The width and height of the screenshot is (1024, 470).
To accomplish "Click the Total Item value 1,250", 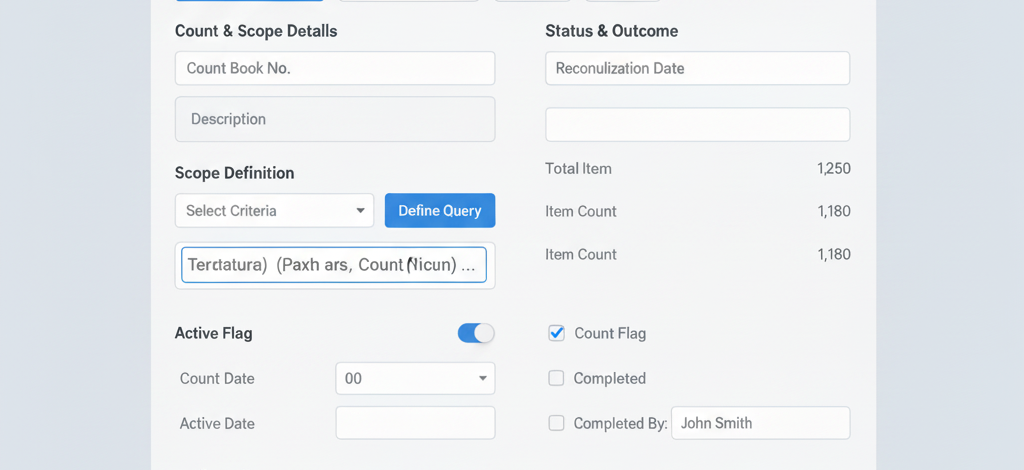I will (833, 168).
